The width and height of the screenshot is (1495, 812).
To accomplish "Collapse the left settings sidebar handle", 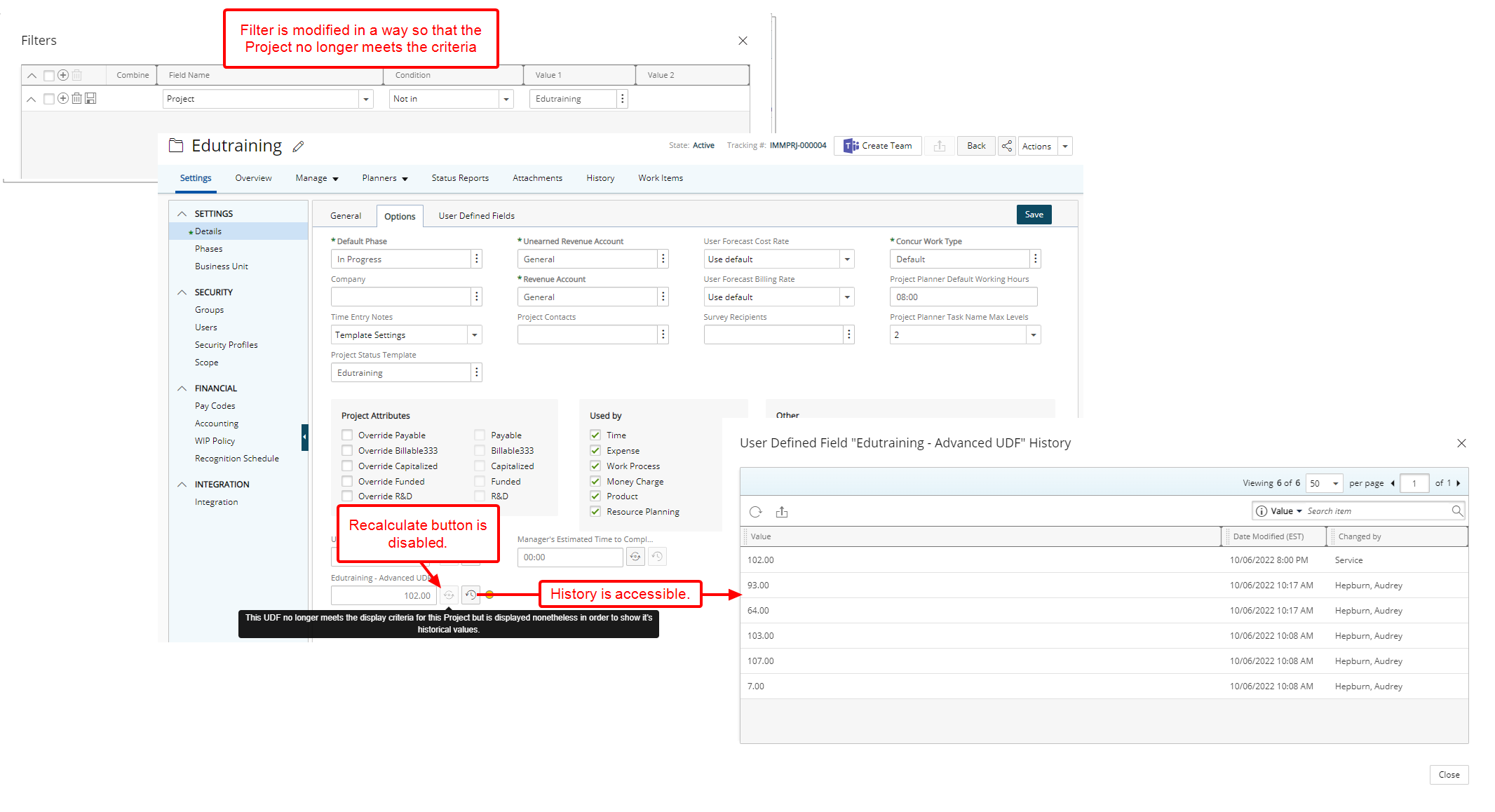I will (x=305, y=437).
